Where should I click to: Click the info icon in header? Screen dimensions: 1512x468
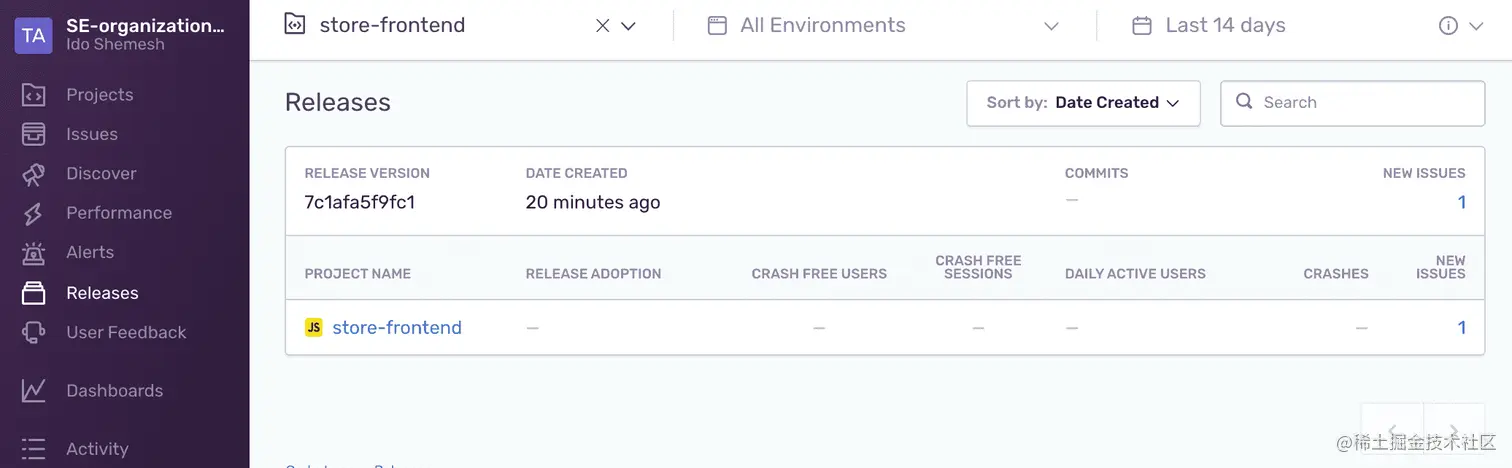[1448, 26]
